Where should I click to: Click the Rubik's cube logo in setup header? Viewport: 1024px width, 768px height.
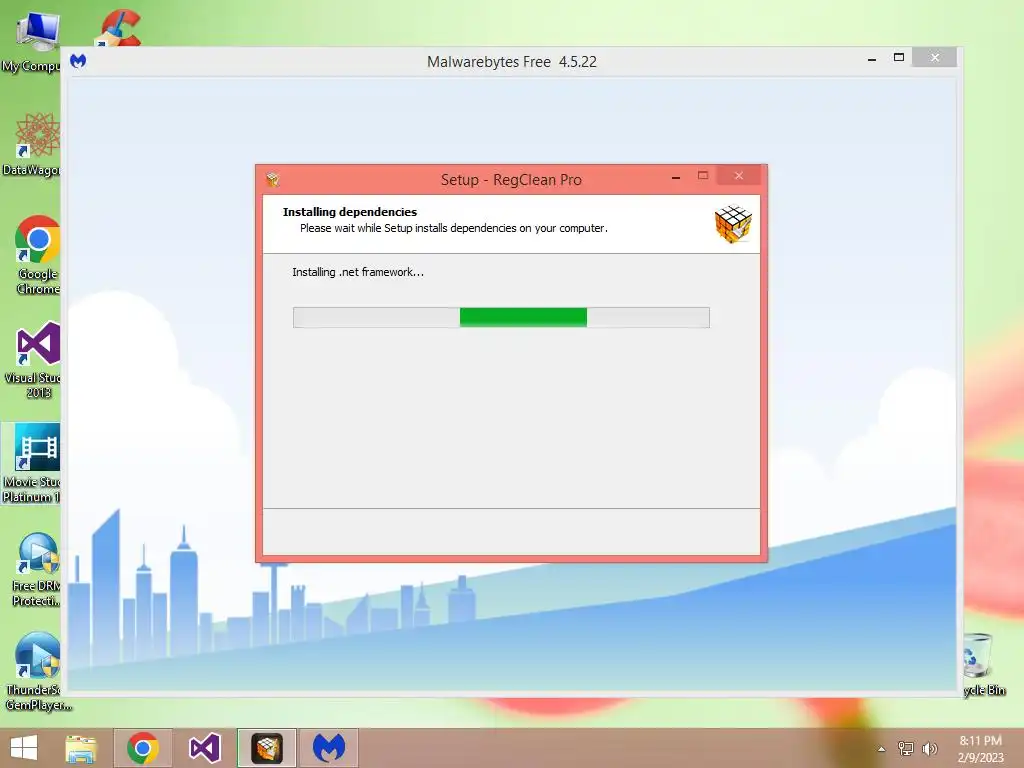733,224
